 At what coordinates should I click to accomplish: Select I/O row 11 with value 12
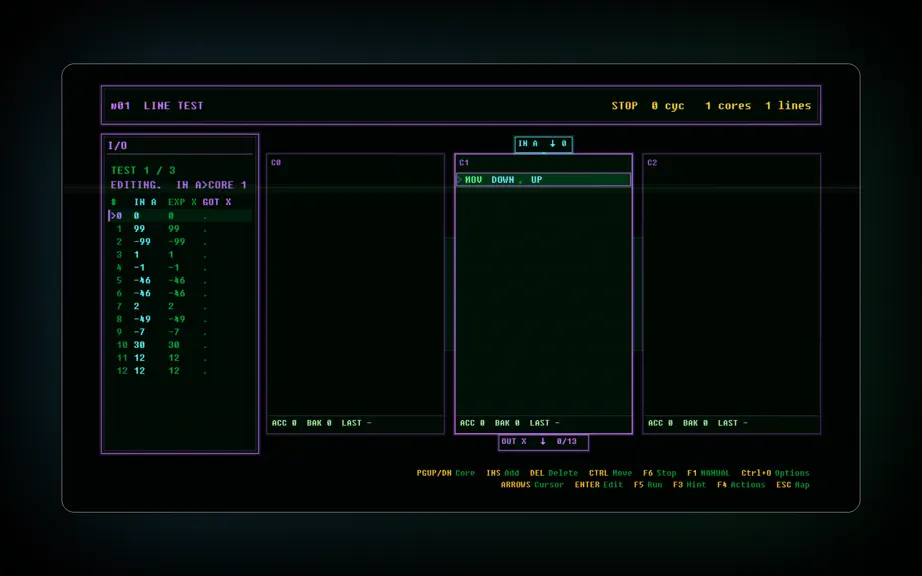[x=180, y=358]
